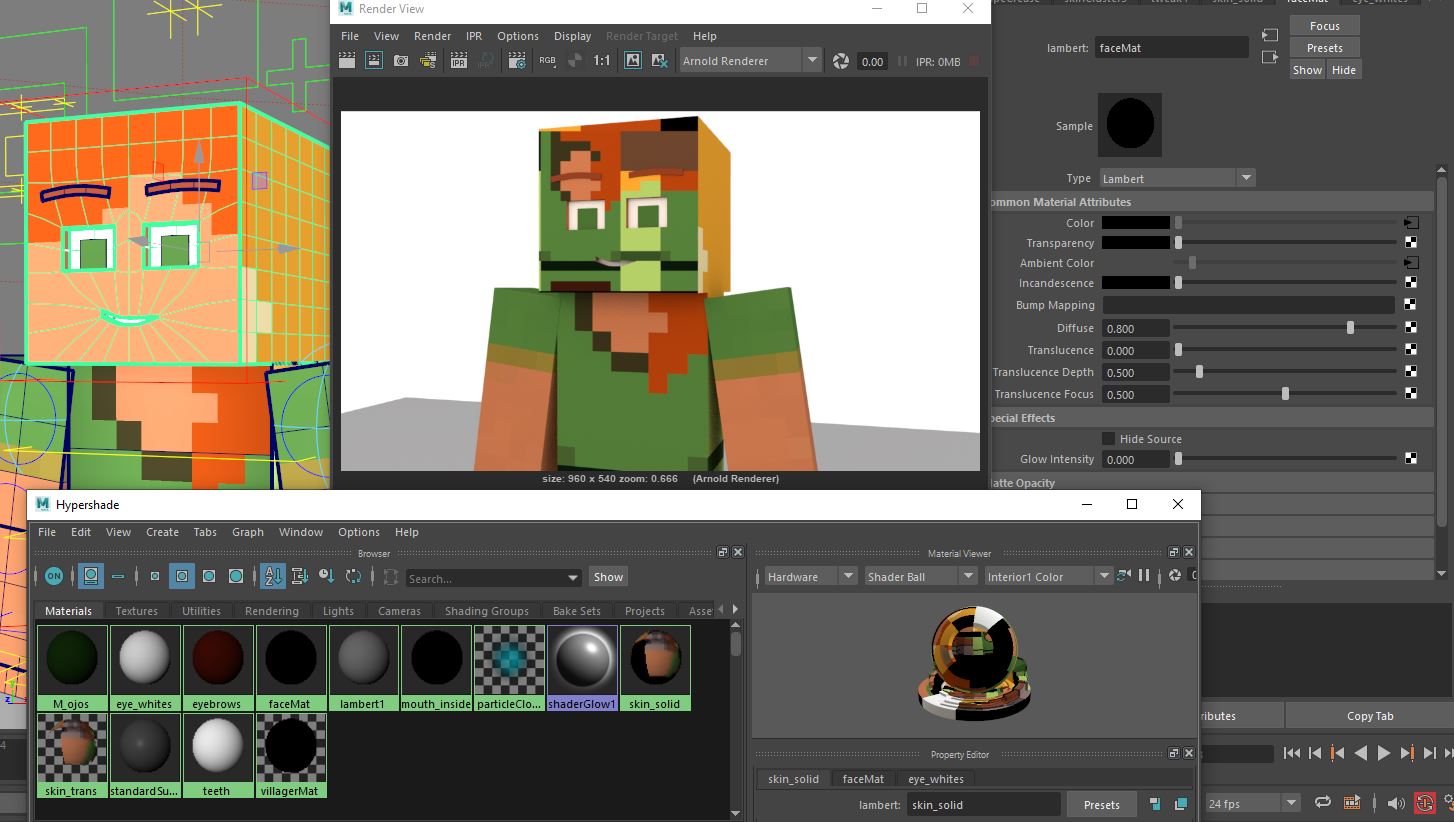This screenshot has height=822, width=1454.
Task: Click checker map button for Diffuse
Action: coord(1411,328)
